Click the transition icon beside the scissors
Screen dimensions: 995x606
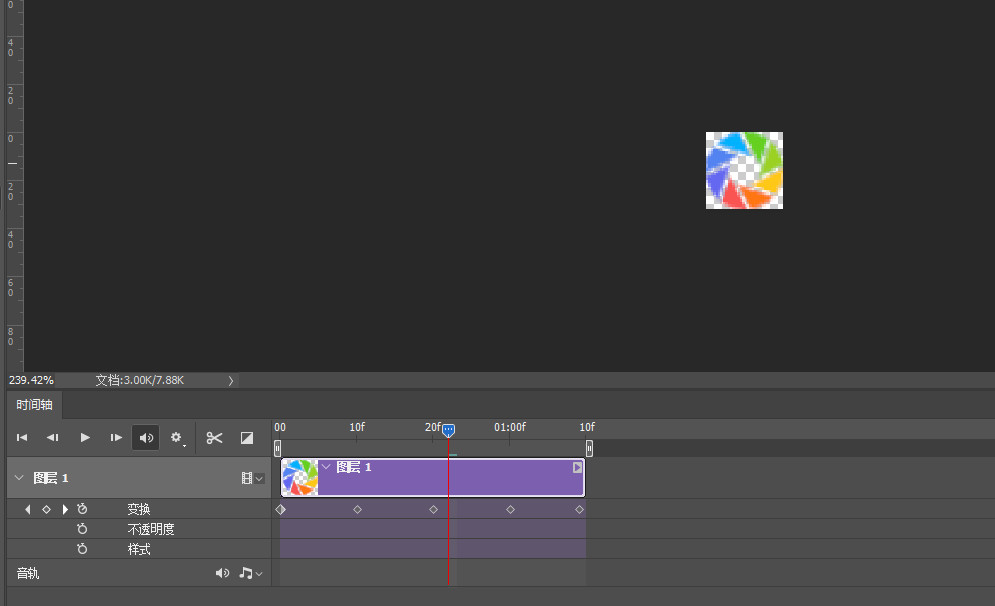(x=246, y=438)
